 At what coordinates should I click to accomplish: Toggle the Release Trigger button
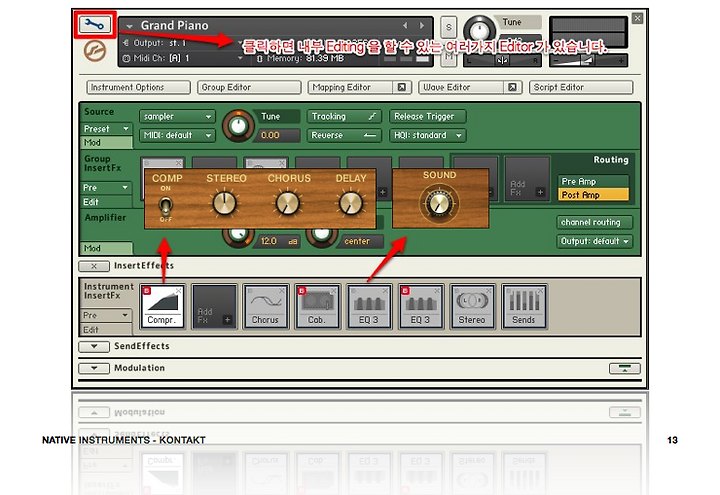tap(428, 117)
